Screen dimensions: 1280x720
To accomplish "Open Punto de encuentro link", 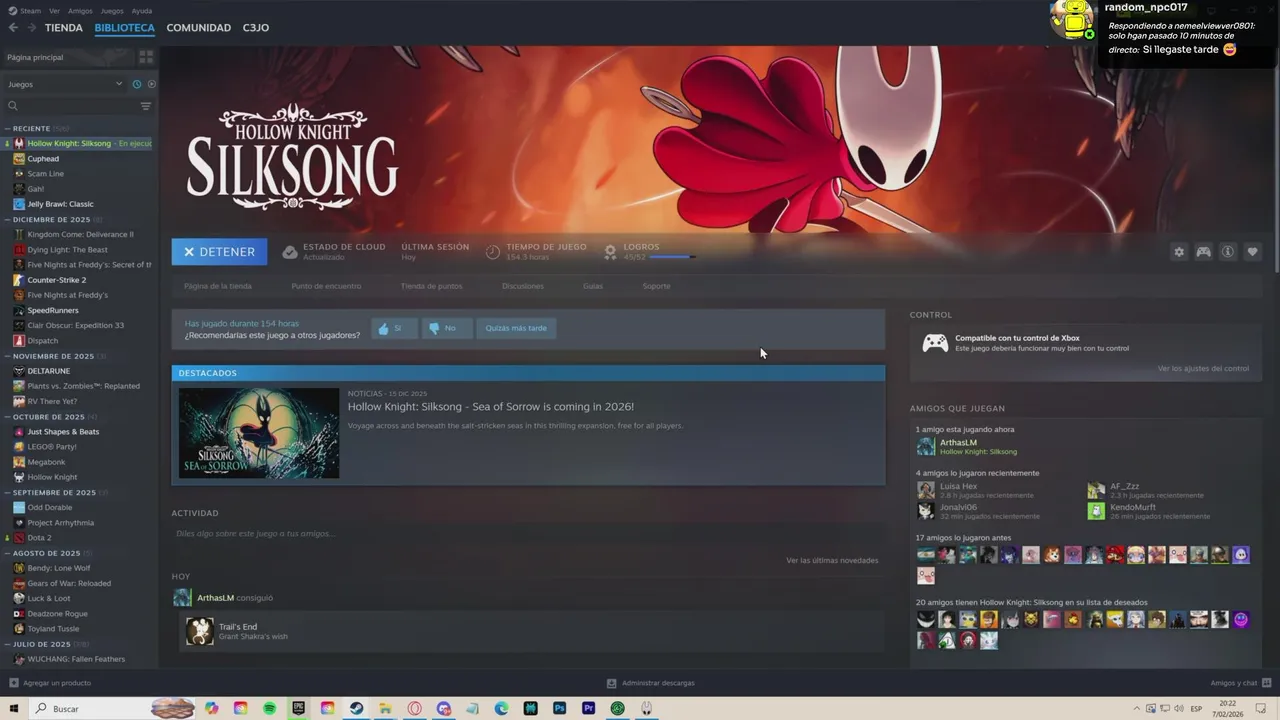I will pos(326,286).
